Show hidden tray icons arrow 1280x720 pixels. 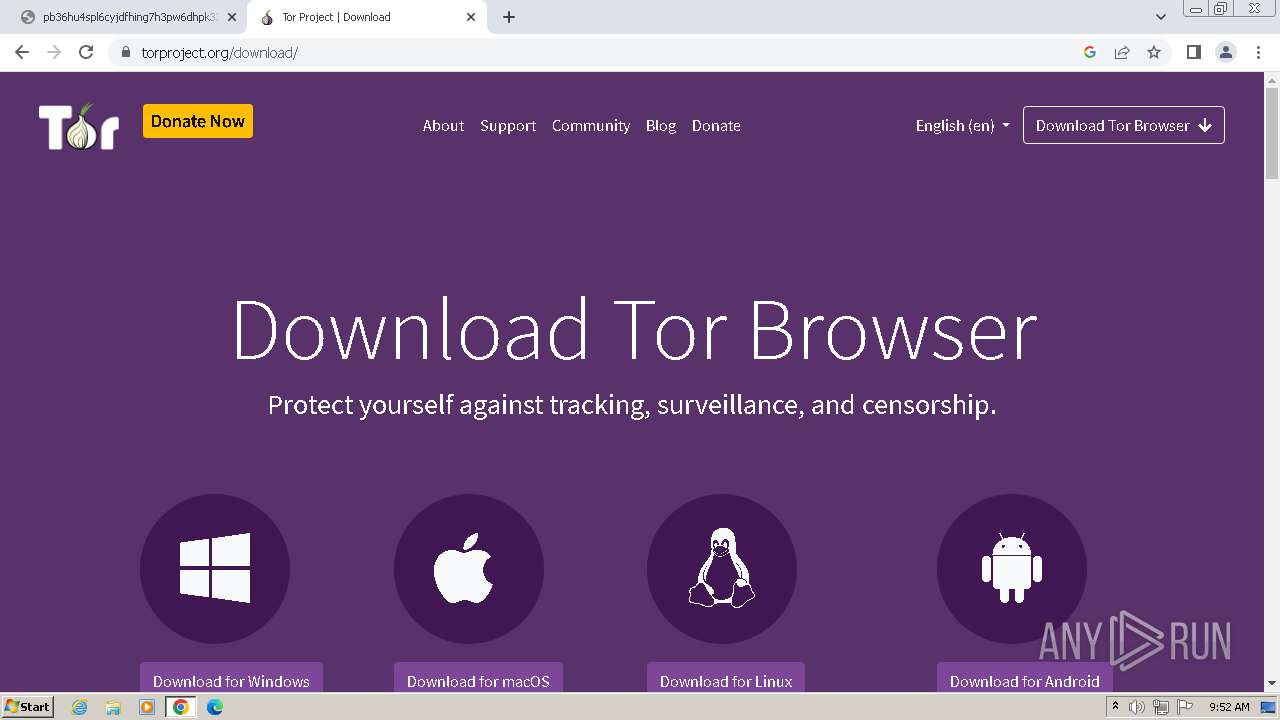tap(1115, 706)
